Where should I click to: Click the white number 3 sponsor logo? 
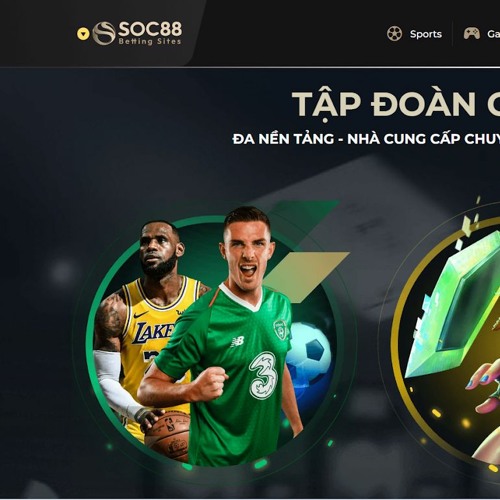264,375
